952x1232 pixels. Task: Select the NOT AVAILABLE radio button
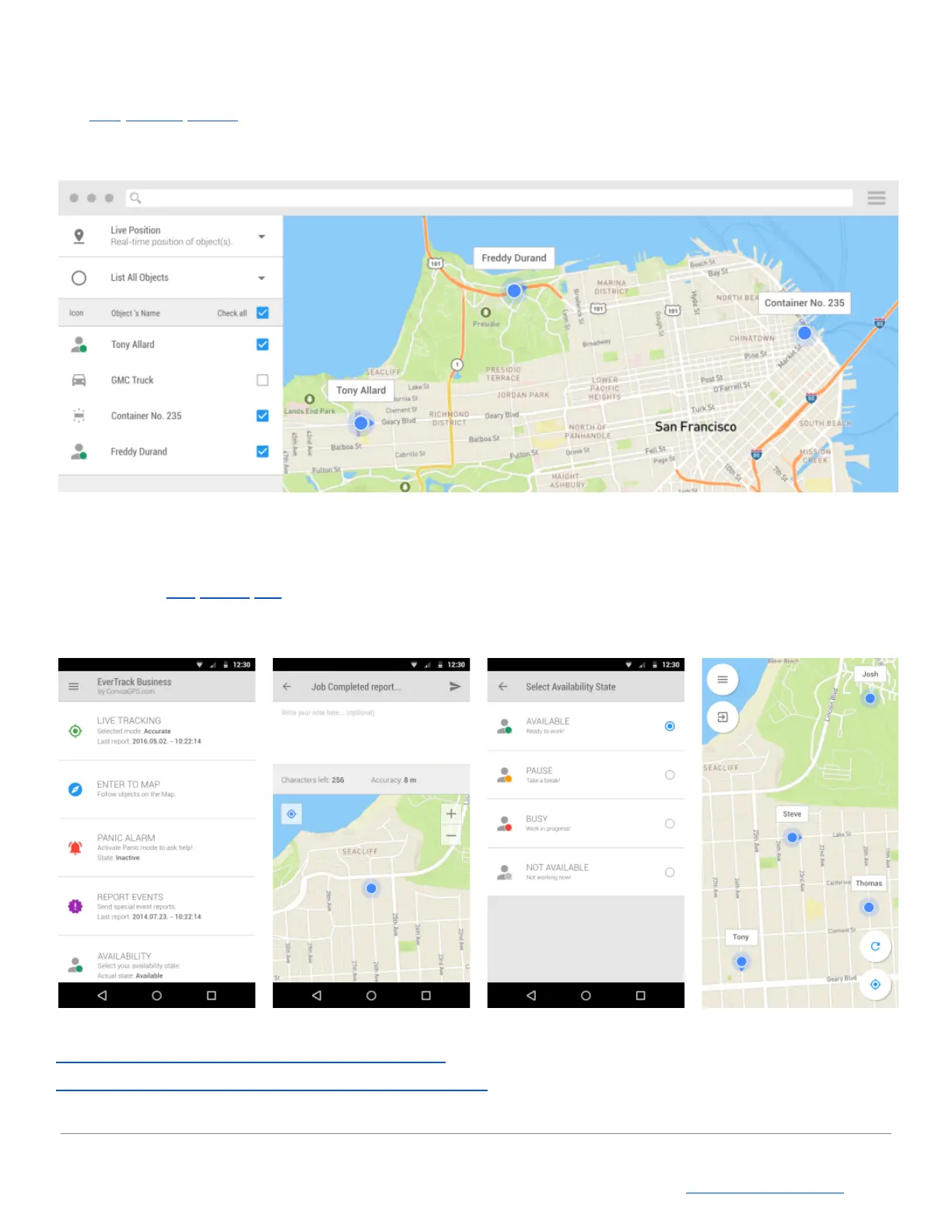coord(670,872)
